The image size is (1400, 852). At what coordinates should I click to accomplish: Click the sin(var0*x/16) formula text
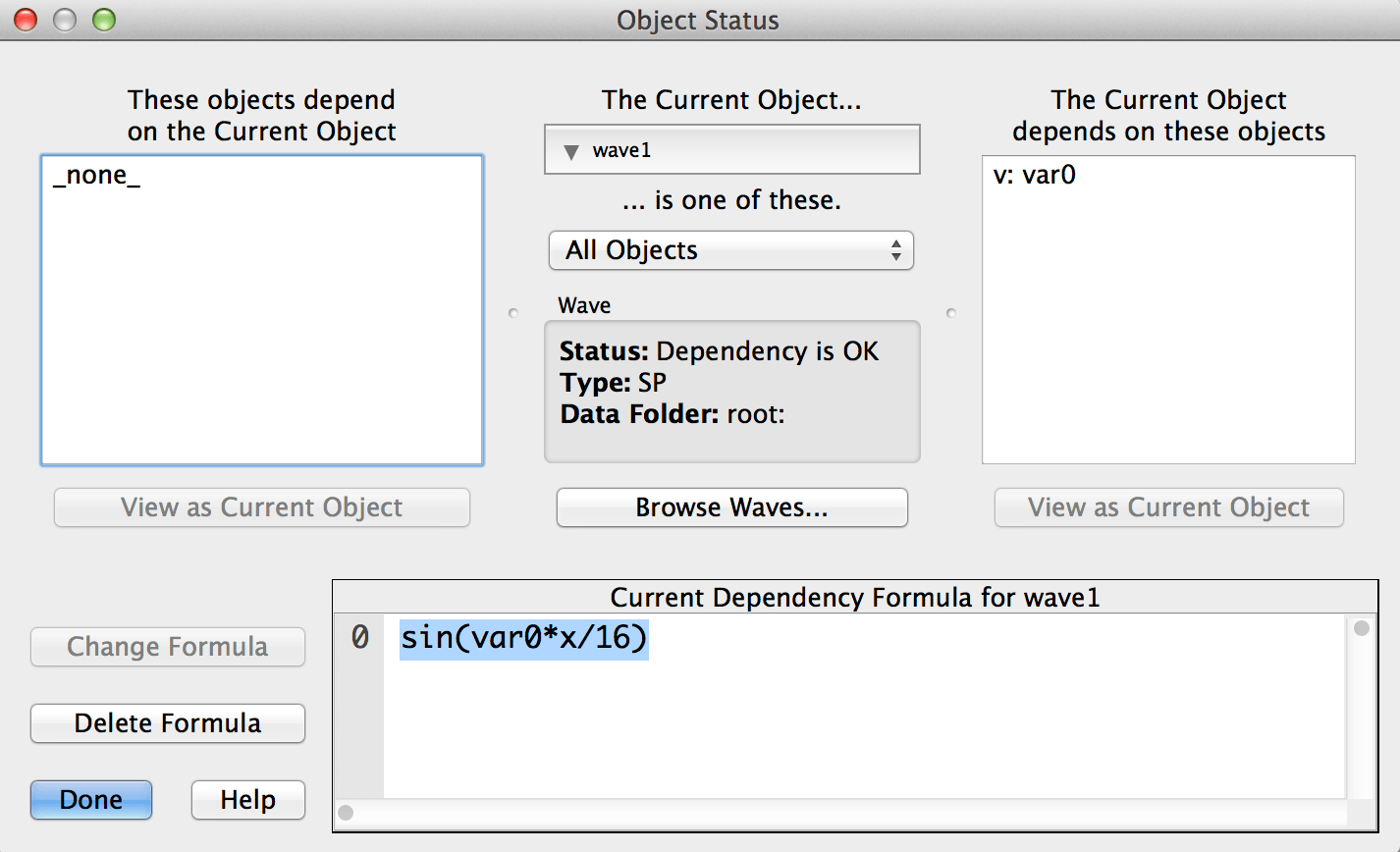pyautogui.click(x=523, y=639)
